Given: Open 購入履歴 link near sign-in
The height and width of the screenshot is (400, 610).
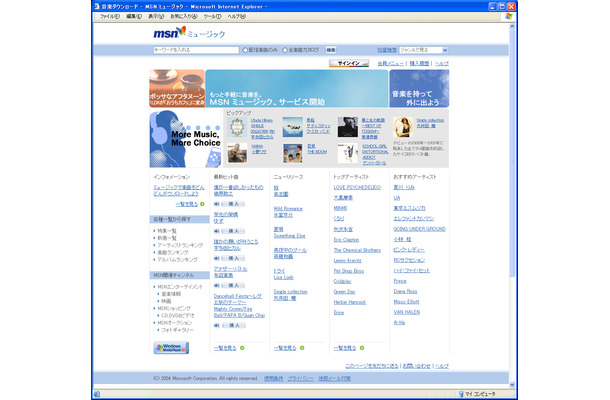Looking at the screenshot, I should point(419,63).
